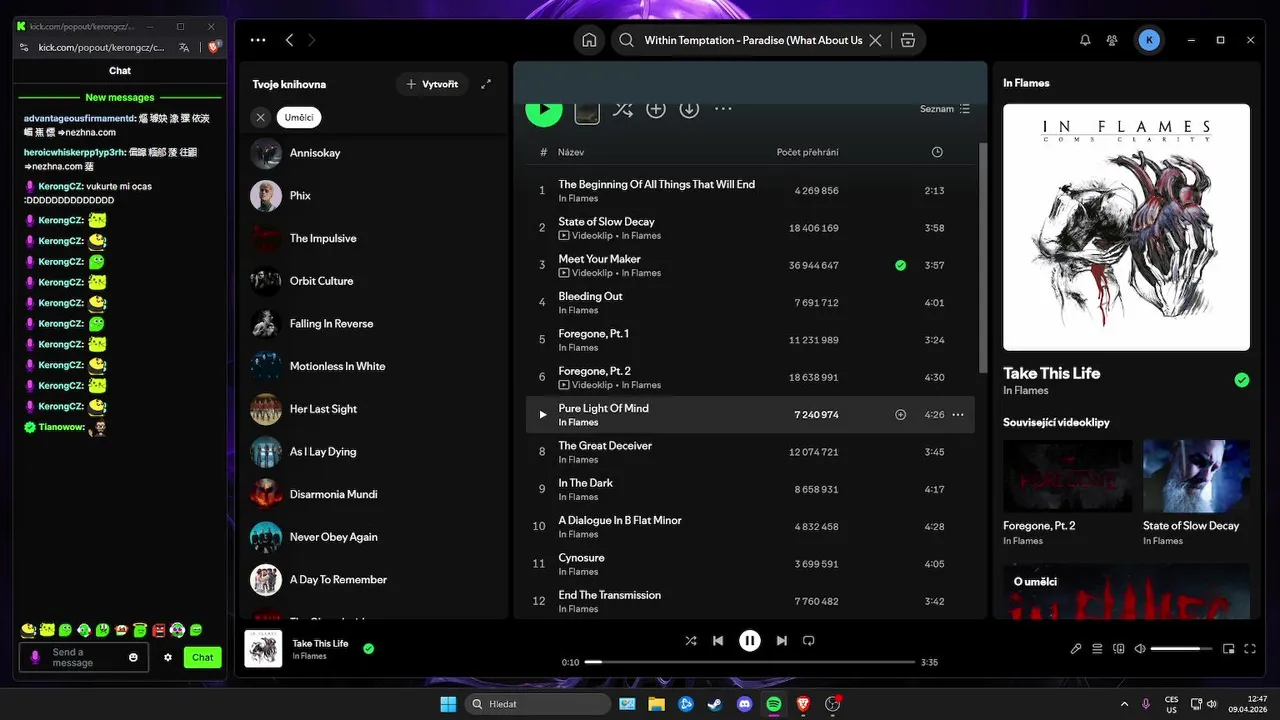The height and width of the screenshot is (720, 1280).
Task: Open Windows Start menu
Action: 448,704
